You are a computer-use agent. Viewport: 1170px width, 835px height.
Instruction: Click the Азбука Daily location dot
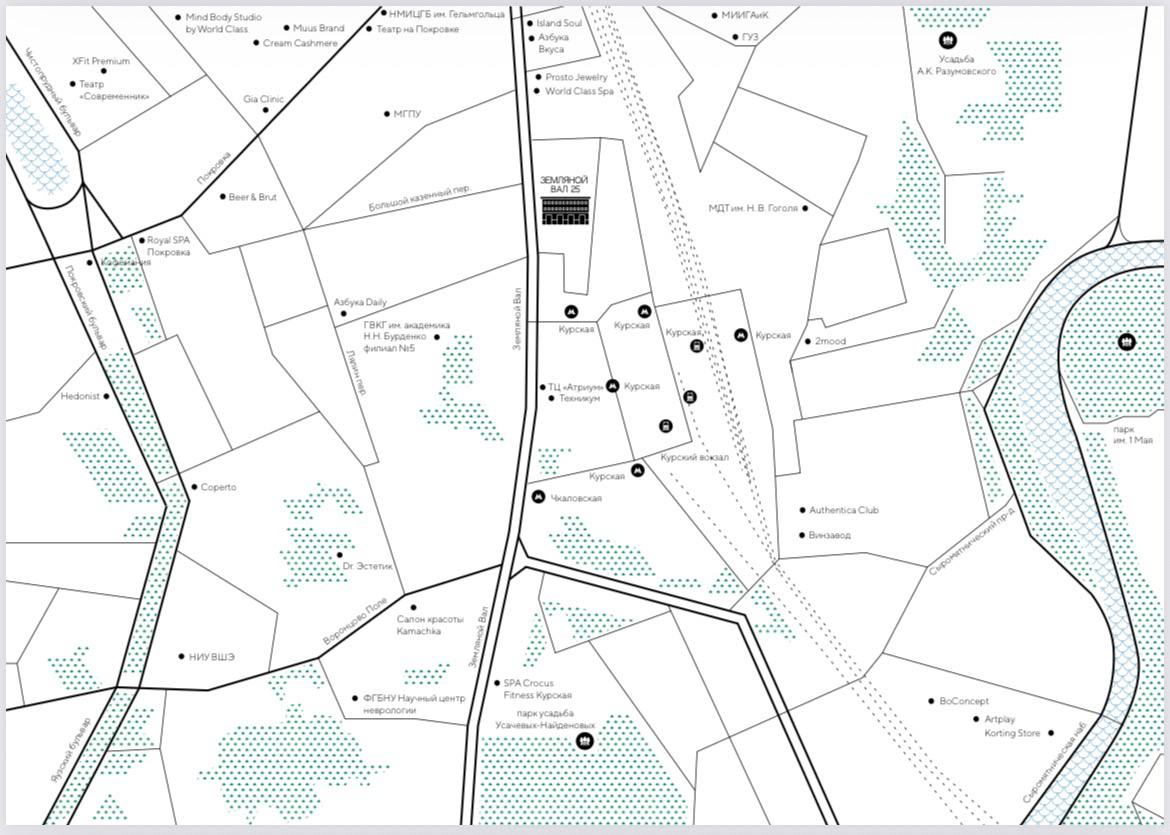tap(344, 314)
